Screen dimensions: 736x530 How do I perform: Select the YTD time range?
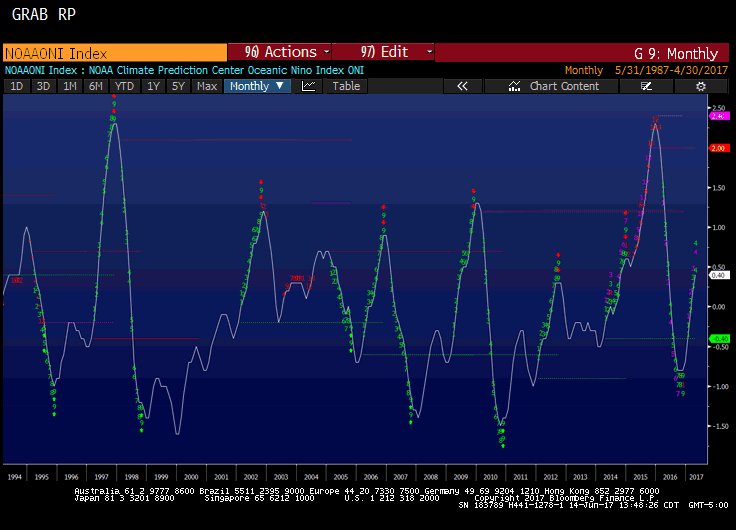pos(124,86)
